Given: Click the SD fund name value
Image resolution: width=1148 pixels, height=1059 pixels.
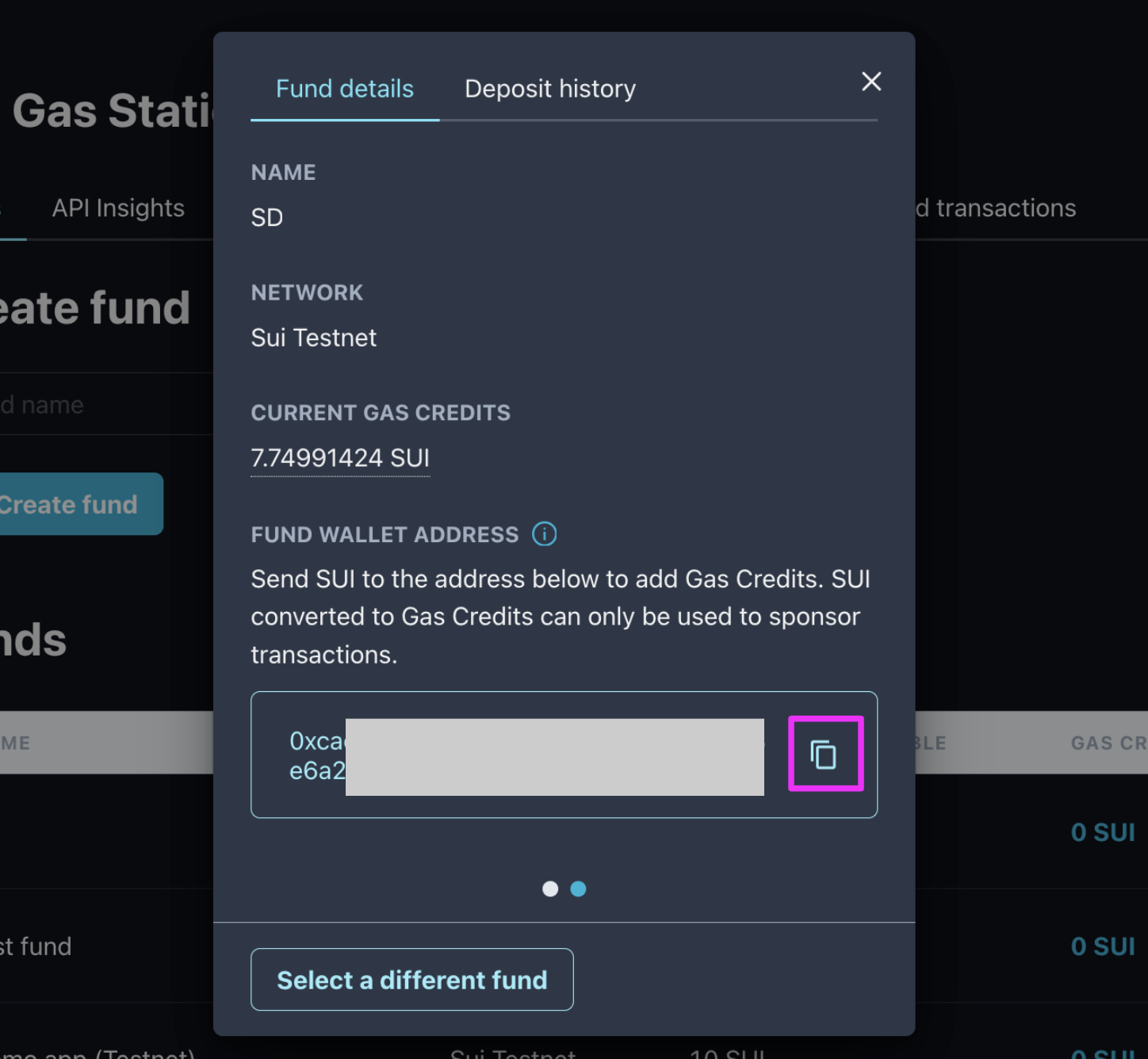Looking at the screenshot, I should [267, 217].
